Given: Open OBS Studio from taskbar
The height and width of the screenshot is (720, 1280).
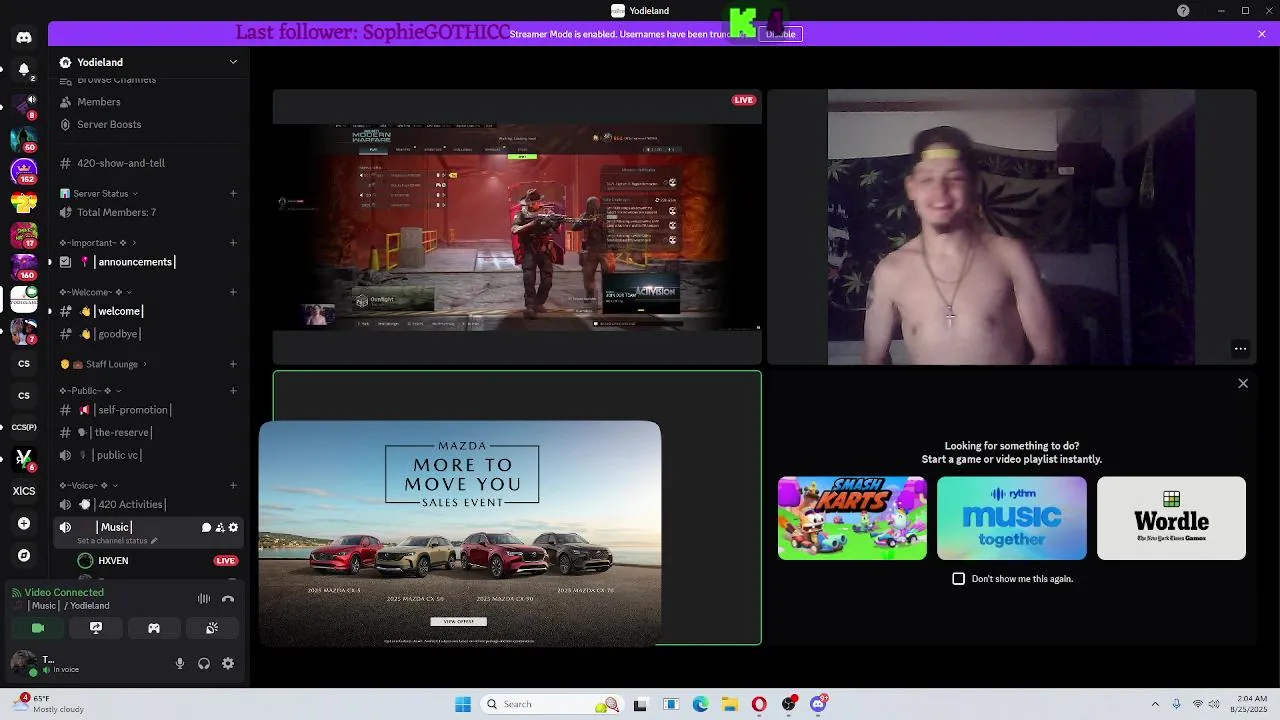Looking at the screenshot, I should coord(789,704).
